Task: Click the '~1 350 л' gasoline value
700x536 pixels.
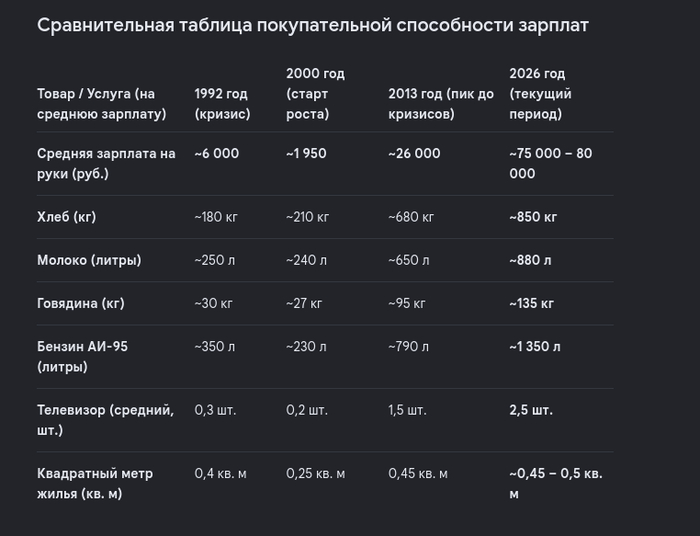Action: (x=535, y=347)
